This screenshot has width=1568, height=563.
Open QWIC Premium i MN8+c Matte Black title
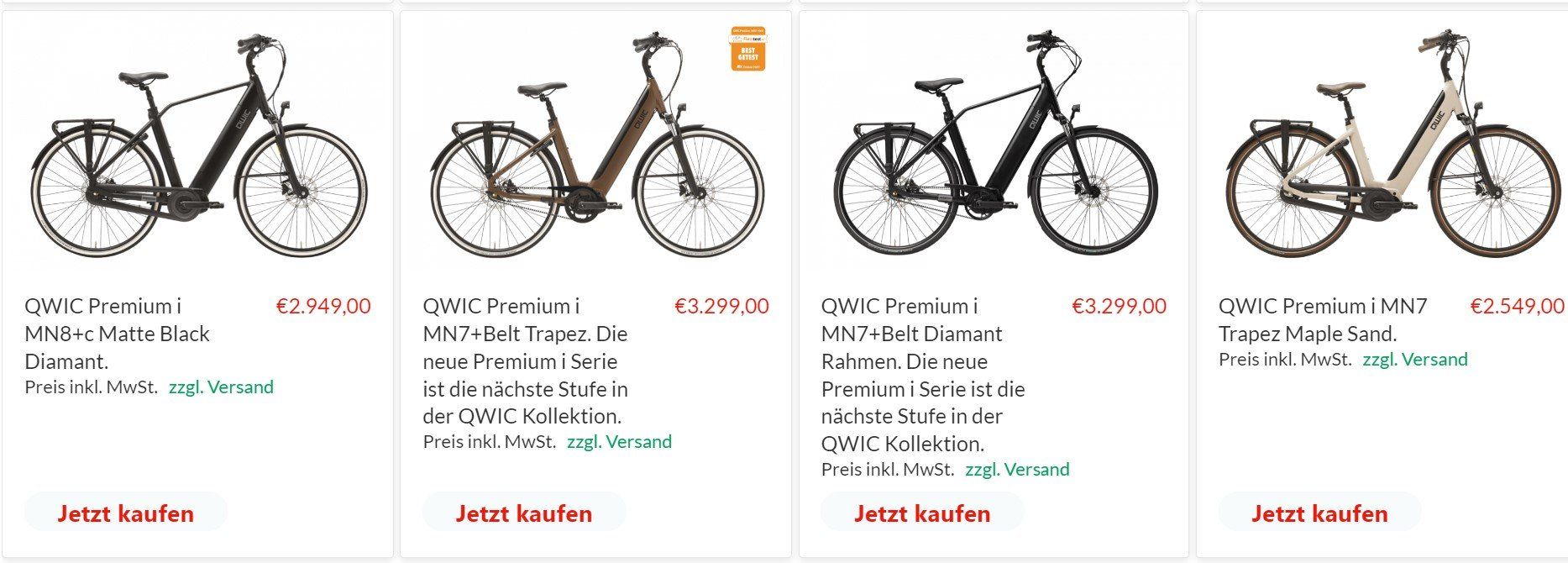point(117,334)
